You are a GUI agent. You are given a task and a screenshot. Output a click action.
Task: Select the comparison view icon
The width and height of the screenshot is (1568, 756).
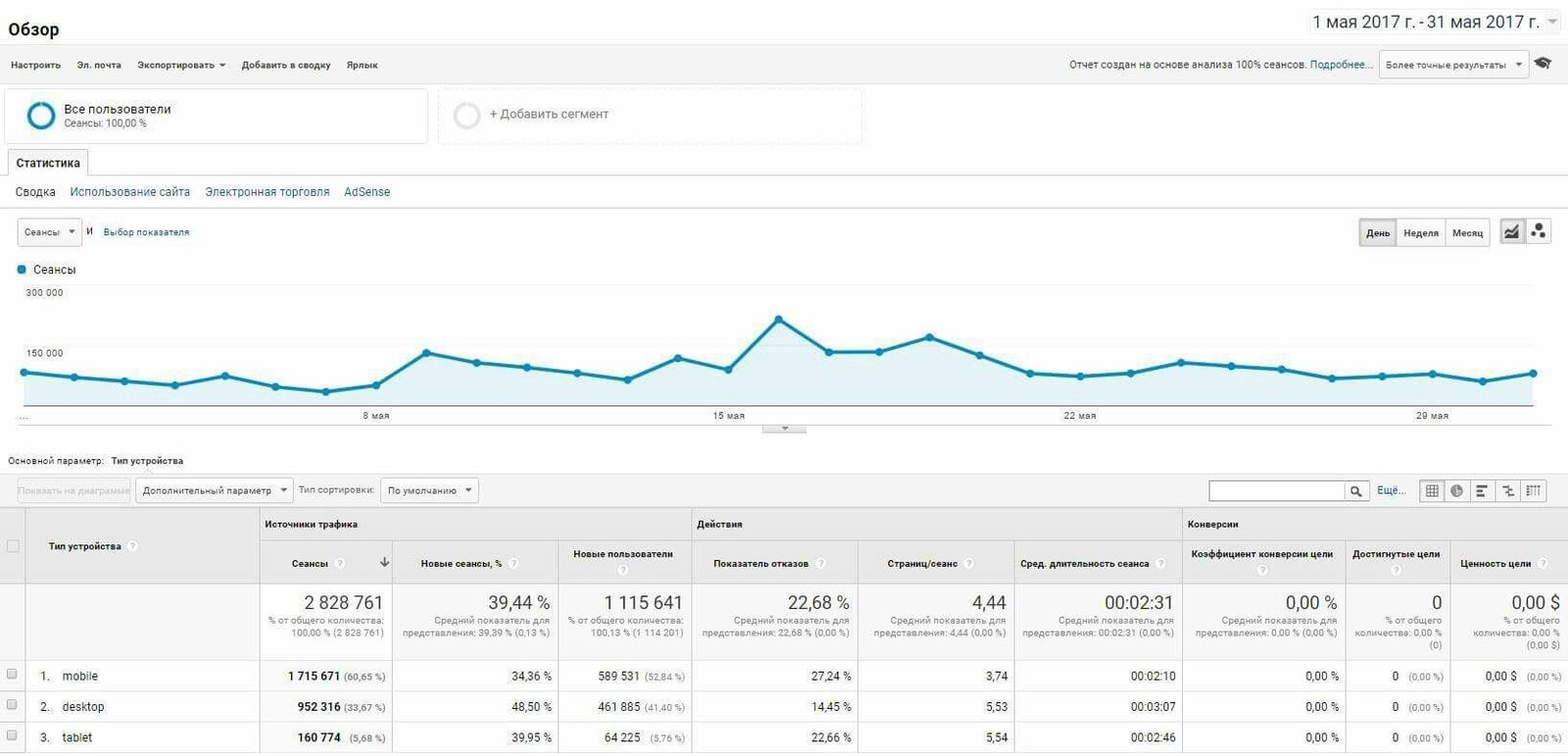click(x=1507, y=490)
